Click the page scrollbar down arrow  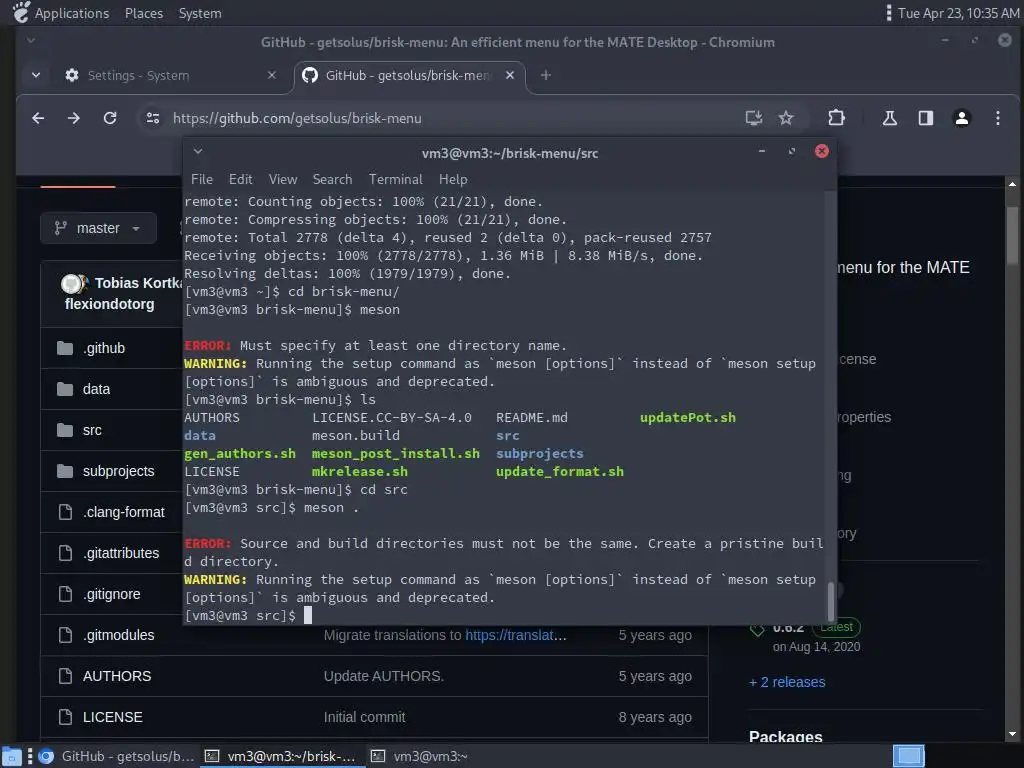(1012, 734)
